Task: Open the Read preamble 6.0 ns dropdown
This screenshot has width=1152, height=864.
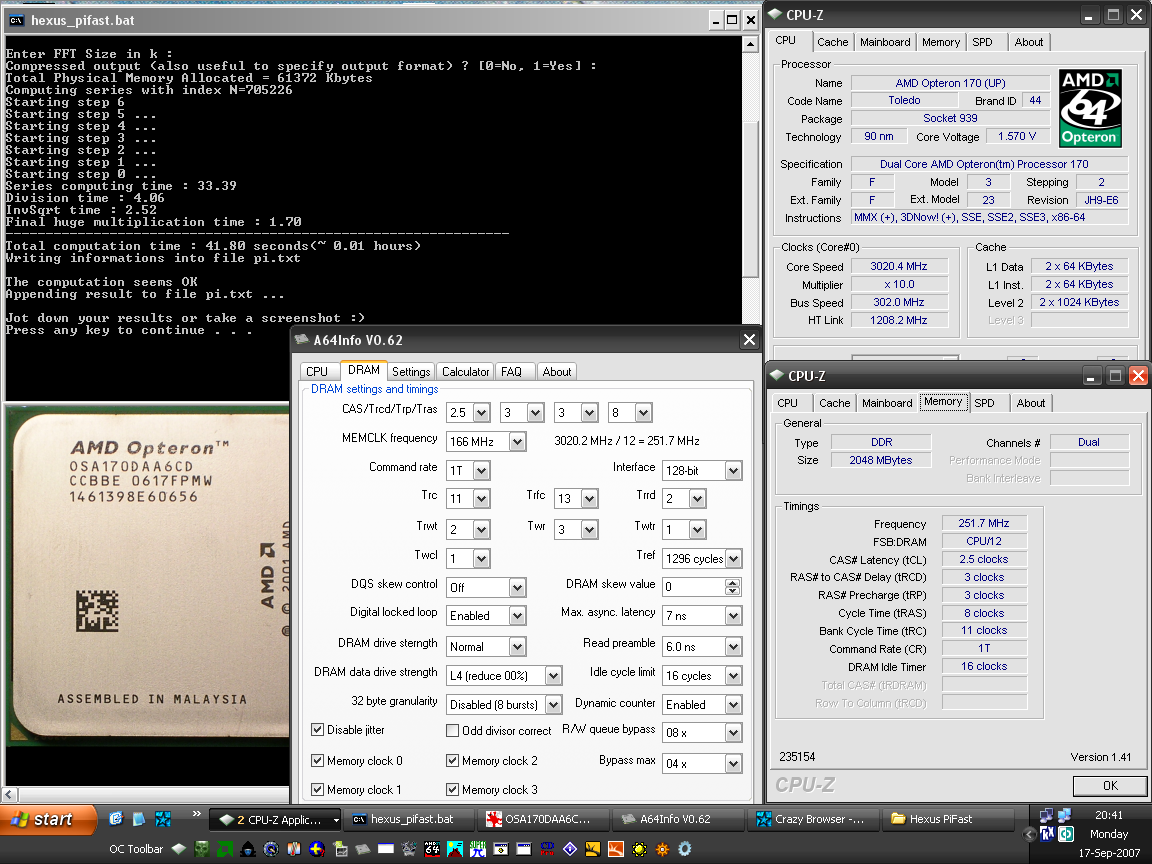Action: click(x=733, y=647)
